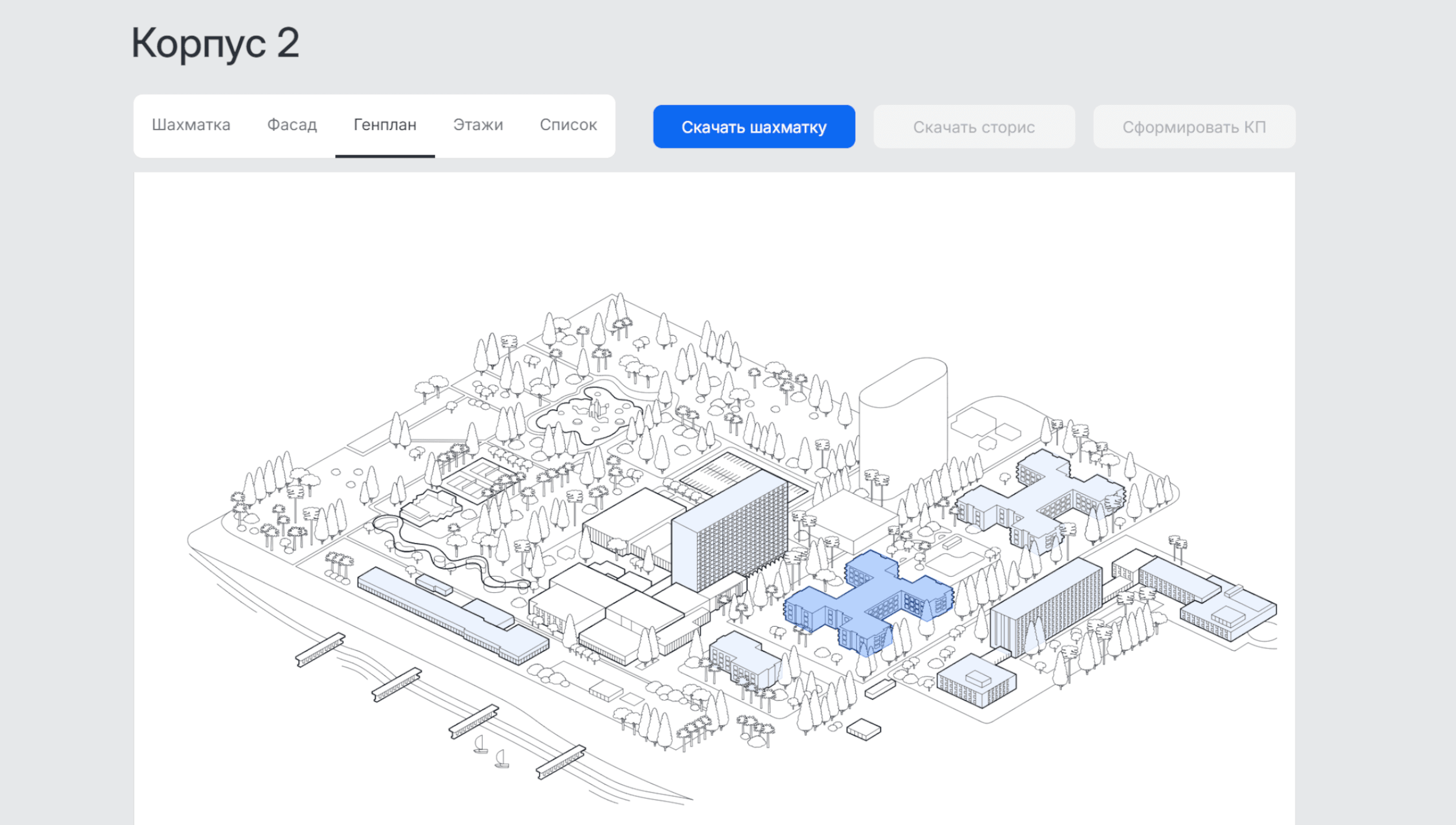Switch to the Фасад tab
This screenshot has height=825, width=1456.
pyautogui.click(x=292, y=125)
